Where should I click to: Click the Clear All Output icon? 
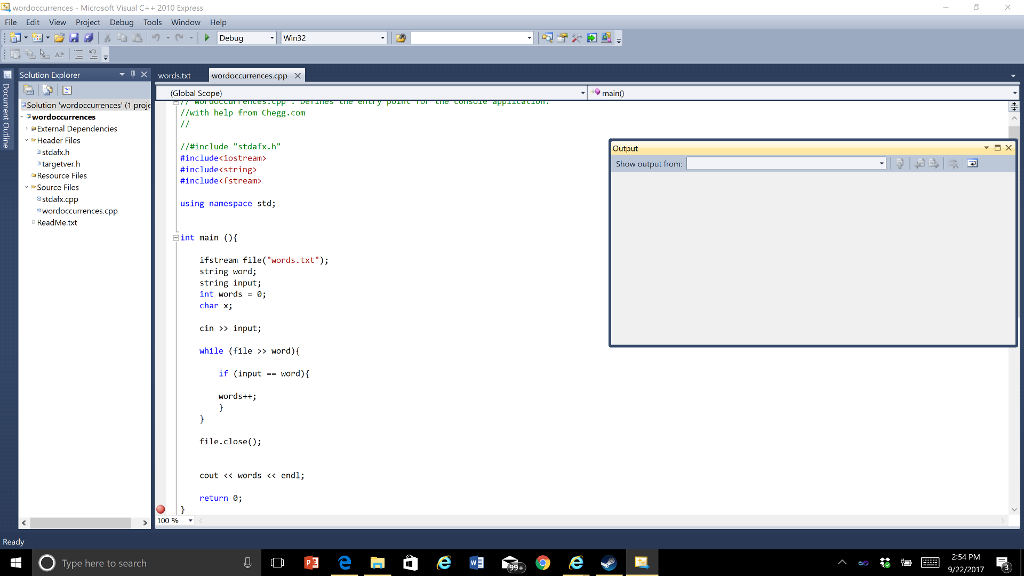pyautogui.click(x=954, y=162)
